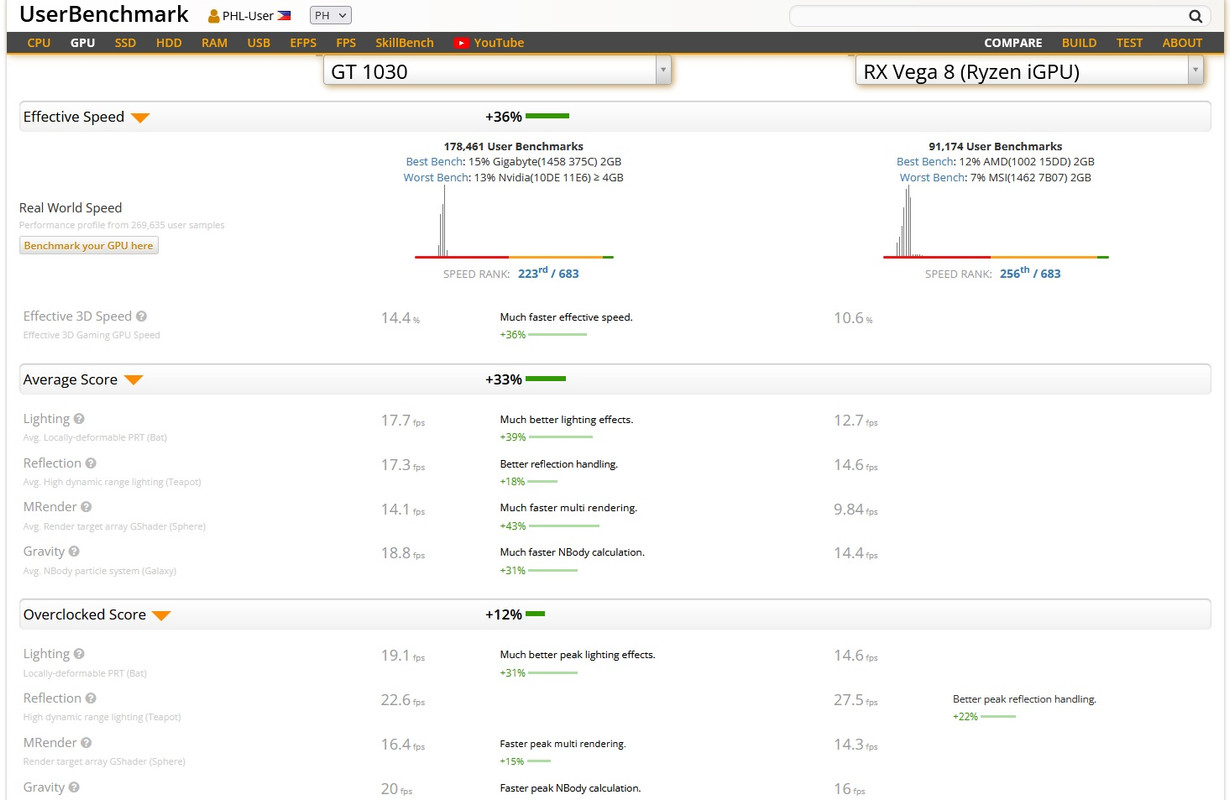The image size is (1230, 800).
Task: Open the PH country dropdown
Action: (330, 16)
